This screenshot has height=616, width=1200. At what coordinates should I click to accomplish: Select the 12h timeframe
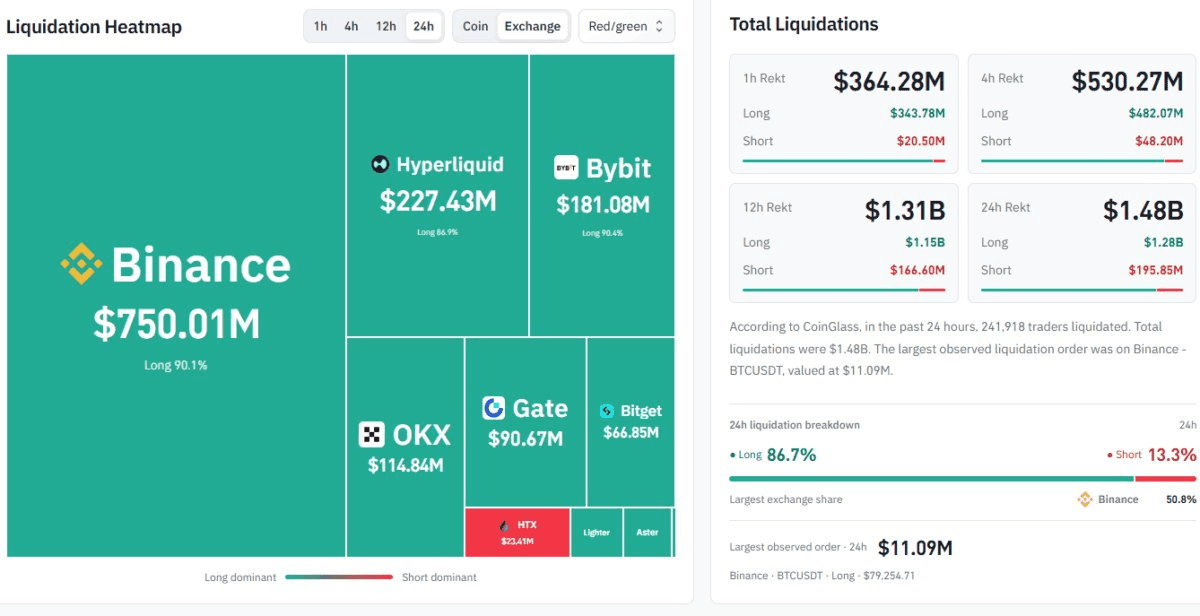(386, 26)
